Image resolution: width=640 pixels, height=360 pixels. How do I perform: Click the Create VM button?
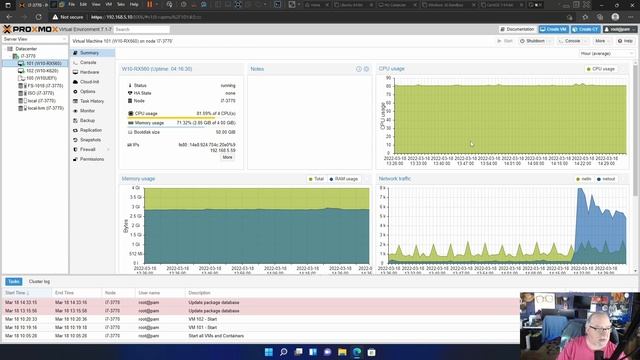point(553,29)
